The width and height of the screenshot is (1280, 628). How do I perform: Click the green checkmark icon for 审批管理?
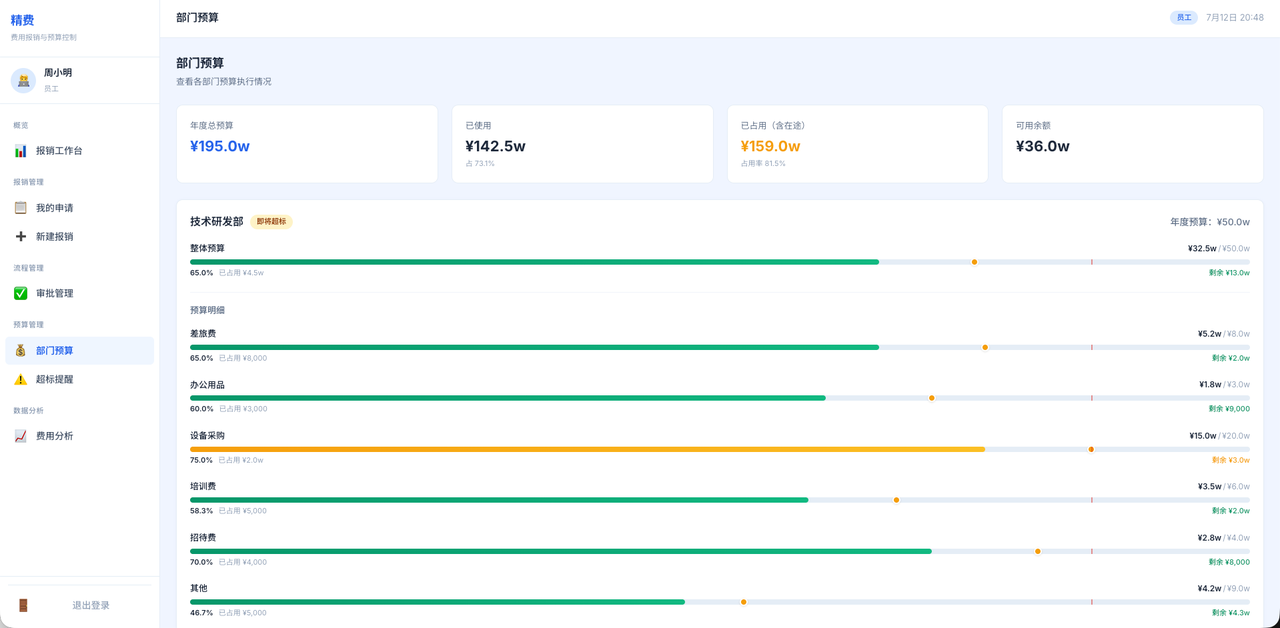tap(20, 294)
